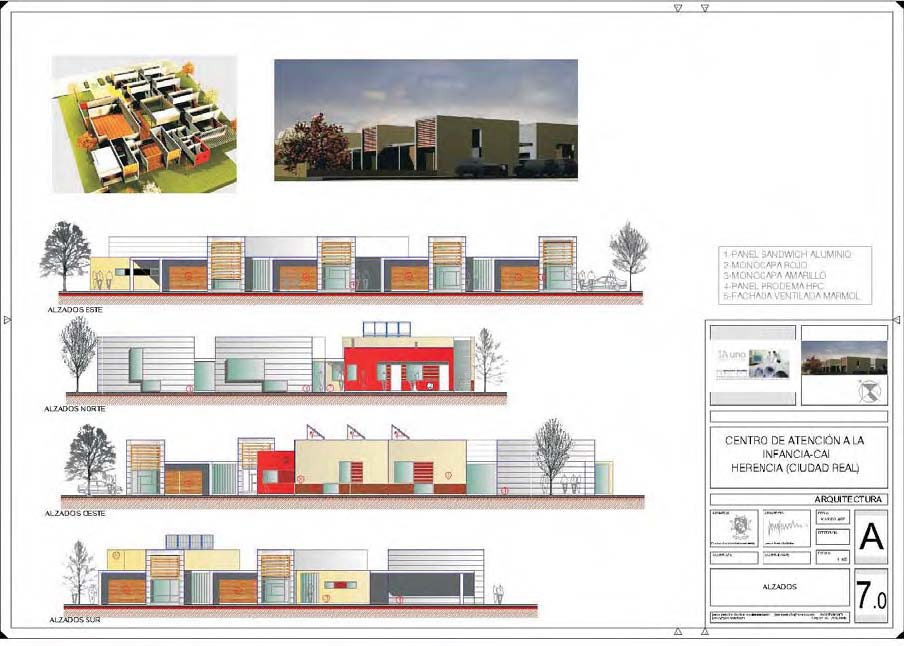
Task: Click the 7.0 sheet number box
Action: pyautogui.click(x=871, y=597)
